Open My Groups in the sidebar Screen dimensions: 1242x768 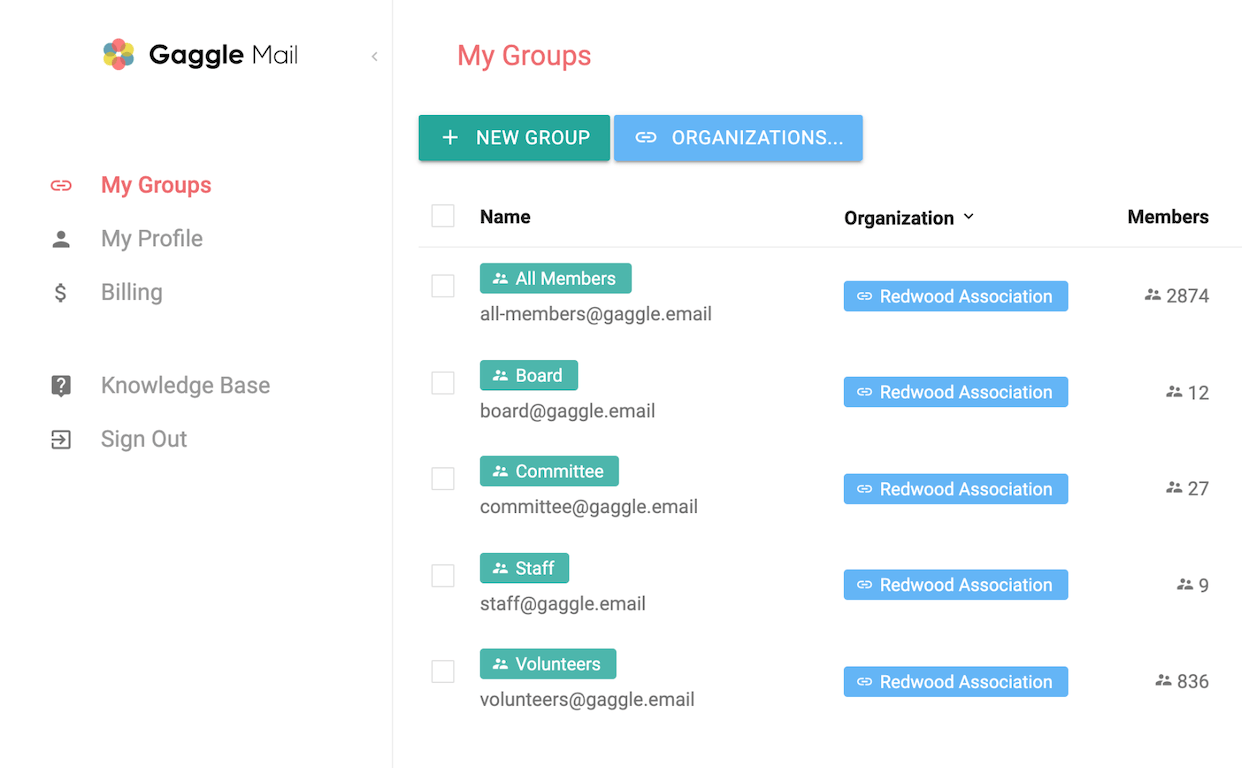[156, 185]
